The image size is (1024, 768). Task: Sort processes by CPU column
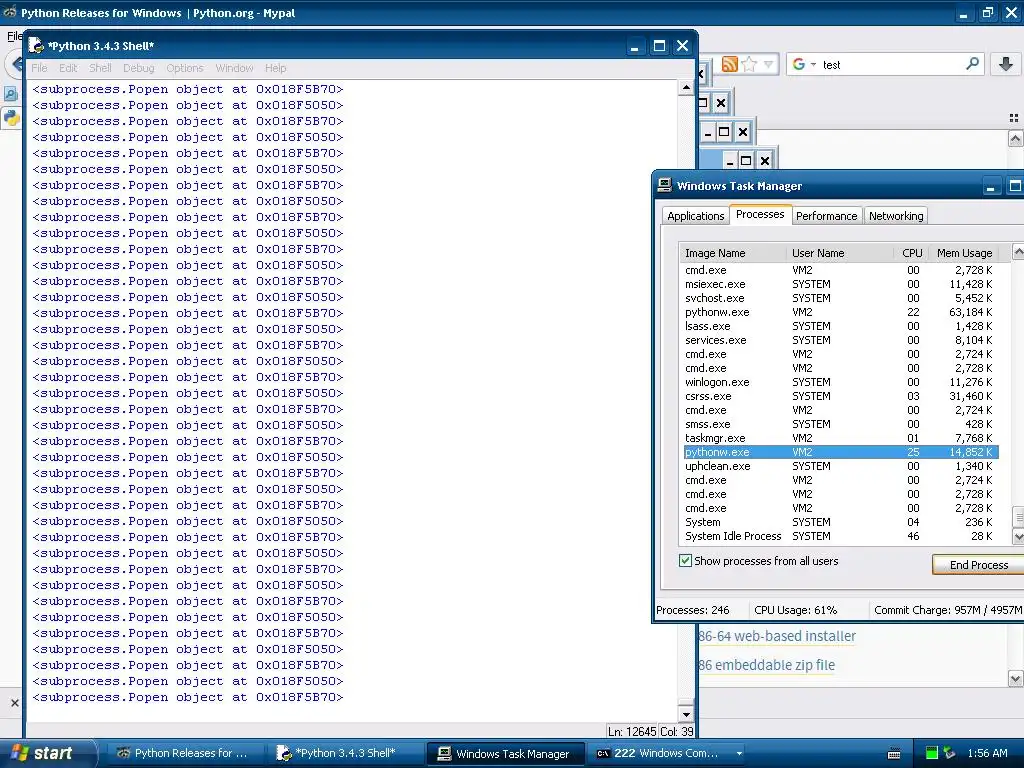[x=912, y=253]
